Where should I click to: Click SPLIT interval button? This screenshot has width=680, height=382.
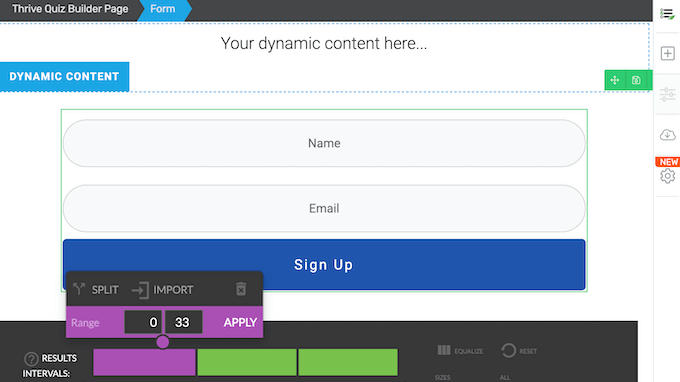96,290
